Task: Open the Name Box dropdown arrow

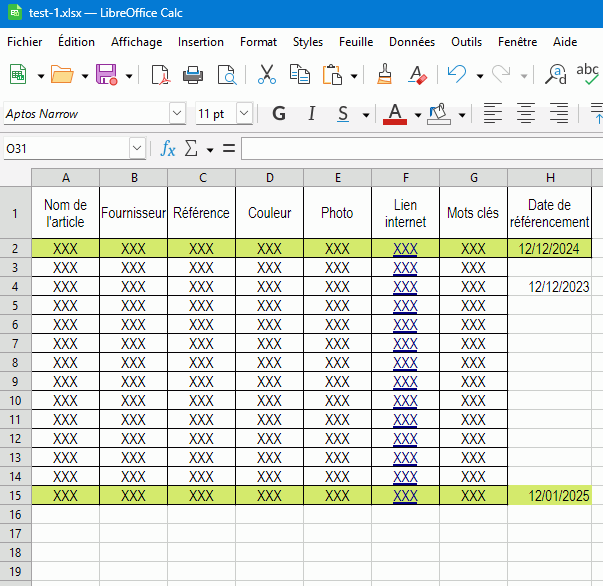Action: point(137,149)
